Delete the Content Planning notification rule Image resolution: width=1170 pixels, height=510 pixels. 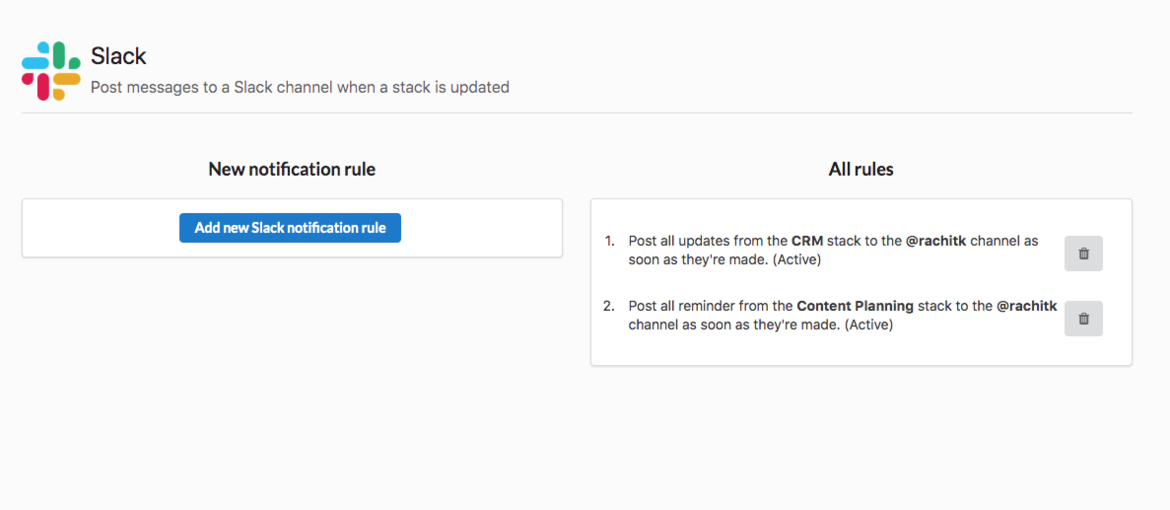pyautogui.click(x=1083, y=319)
